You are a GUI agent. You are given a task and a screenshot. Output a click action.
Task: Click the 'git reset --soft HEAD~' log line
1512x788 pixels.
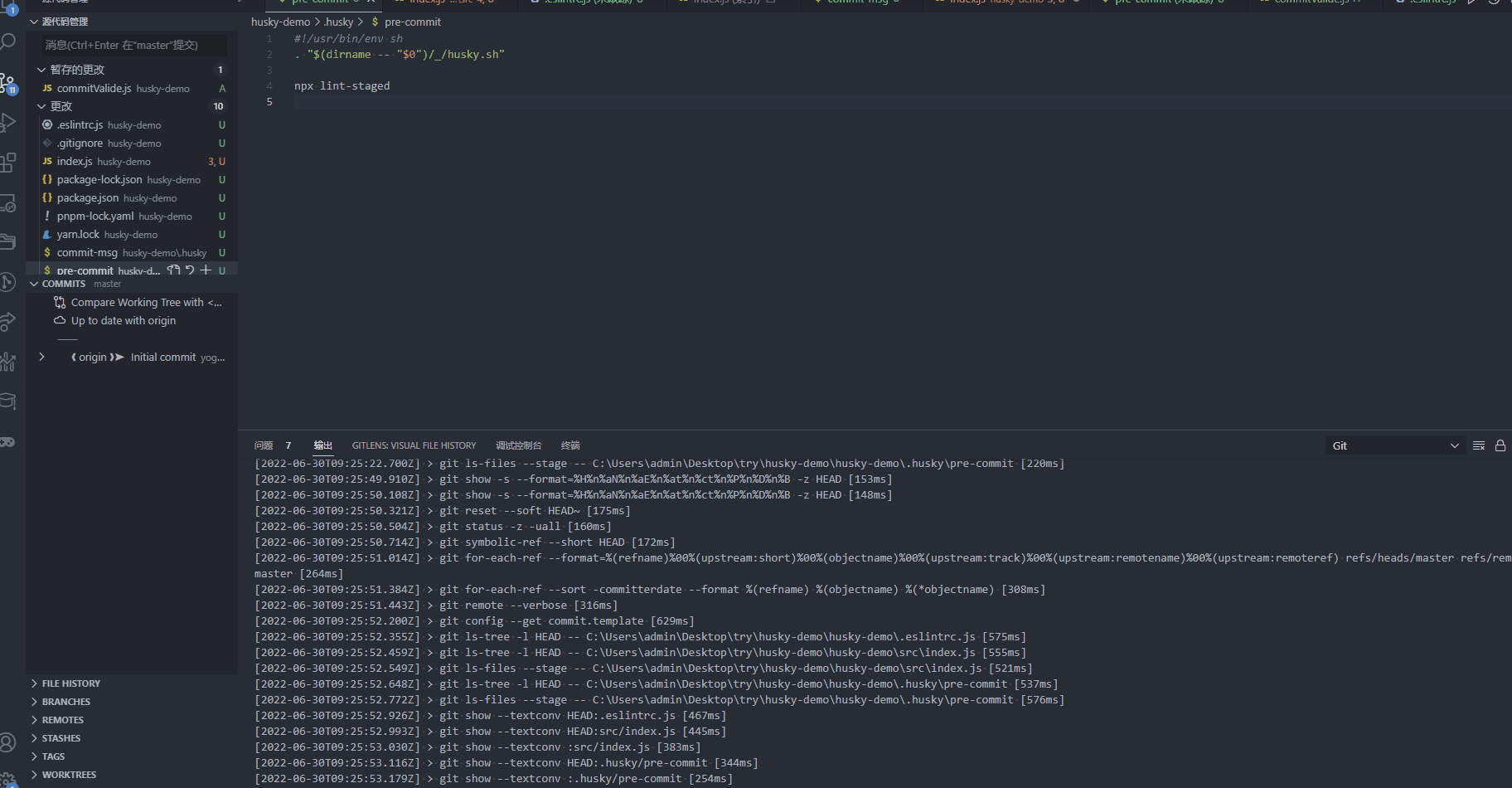pyautogui.click(x=443, y=511)
